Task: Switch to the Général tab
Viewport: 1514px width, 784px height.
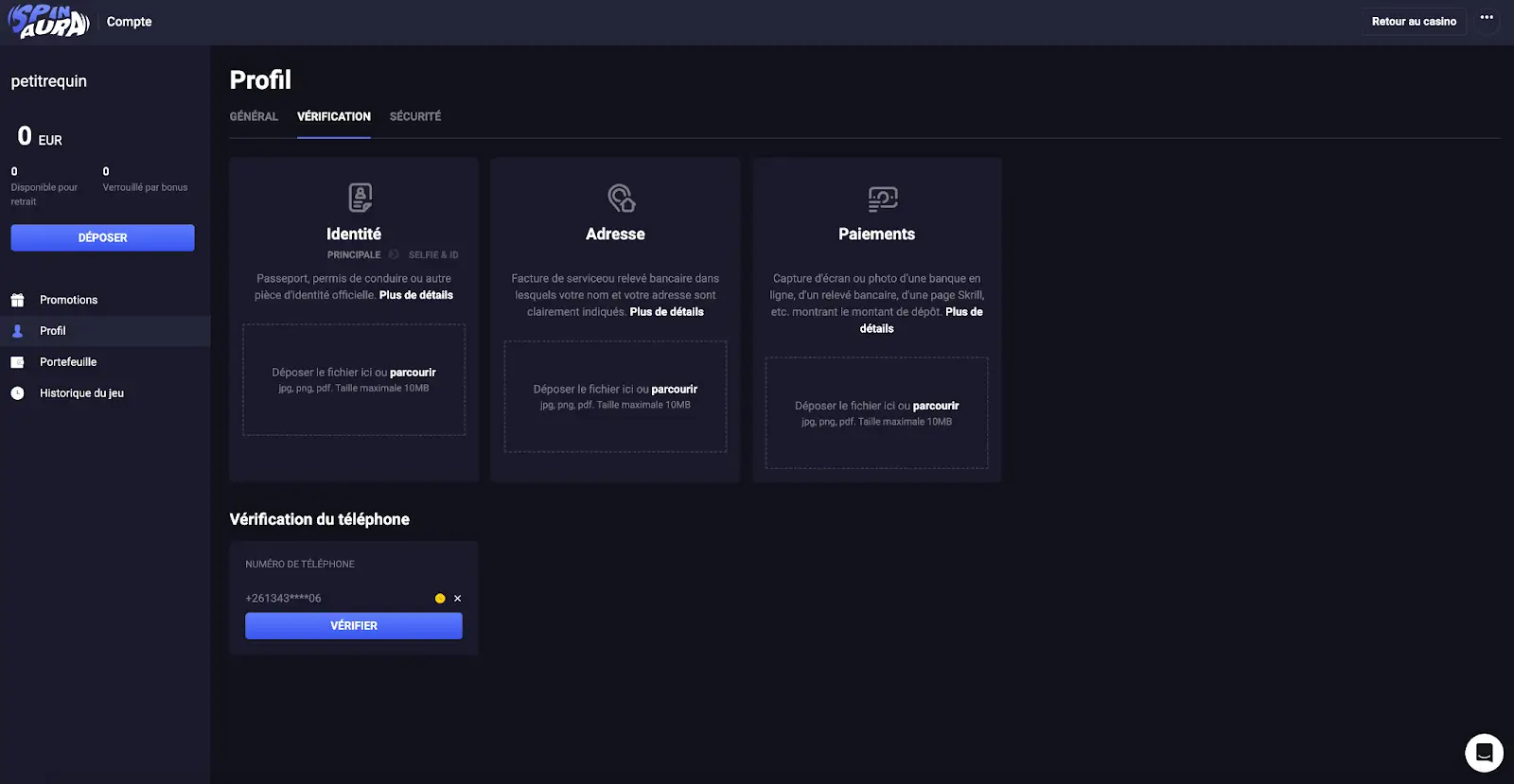Action: (x=254, y=116)
